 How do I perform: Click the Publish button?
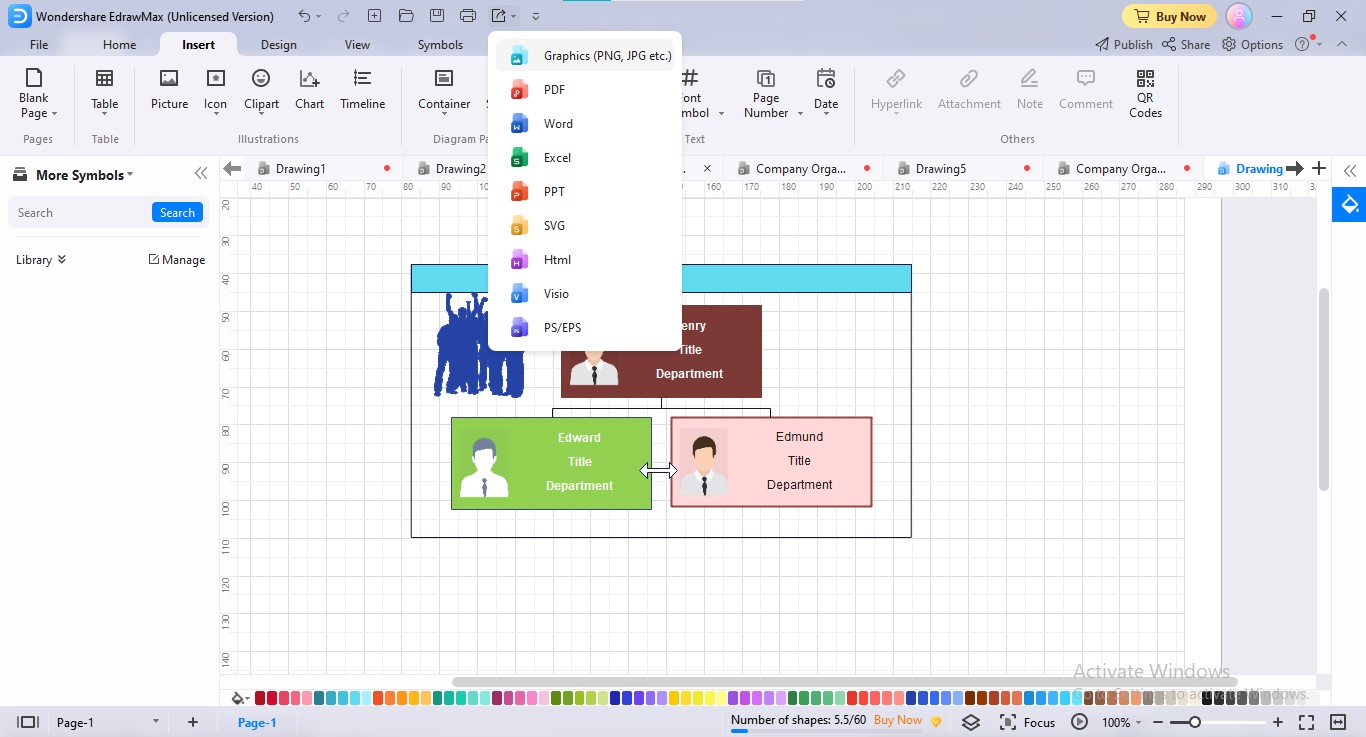[x=1124, y=45]
